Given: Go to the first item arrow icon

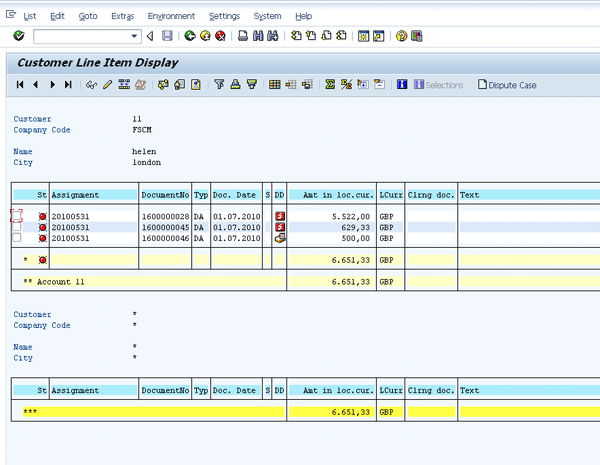Looking at the screenshot, I should click(20, 85).
